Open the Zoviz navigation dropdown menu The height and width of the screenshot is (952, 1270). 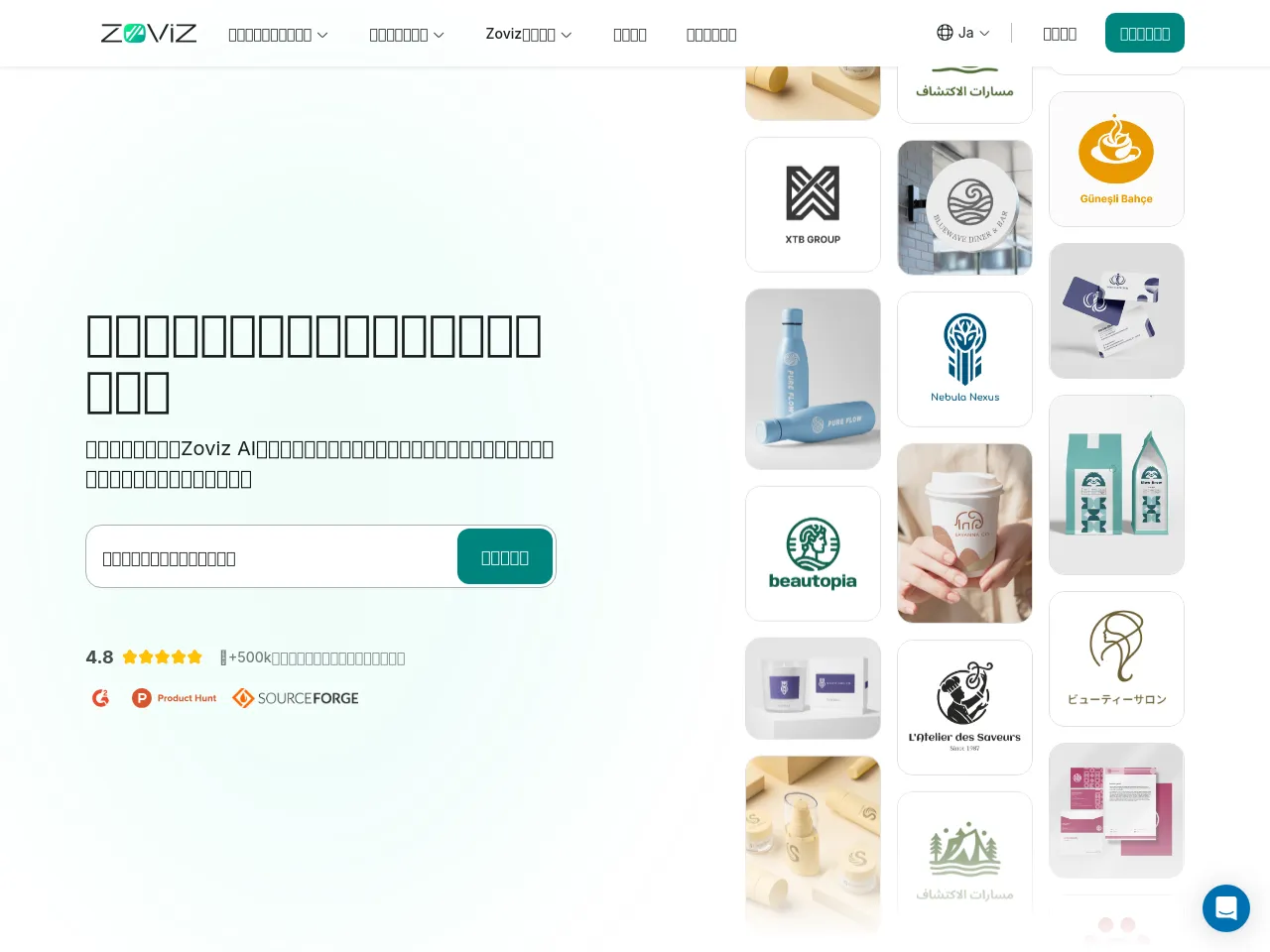tap(529, 34)
